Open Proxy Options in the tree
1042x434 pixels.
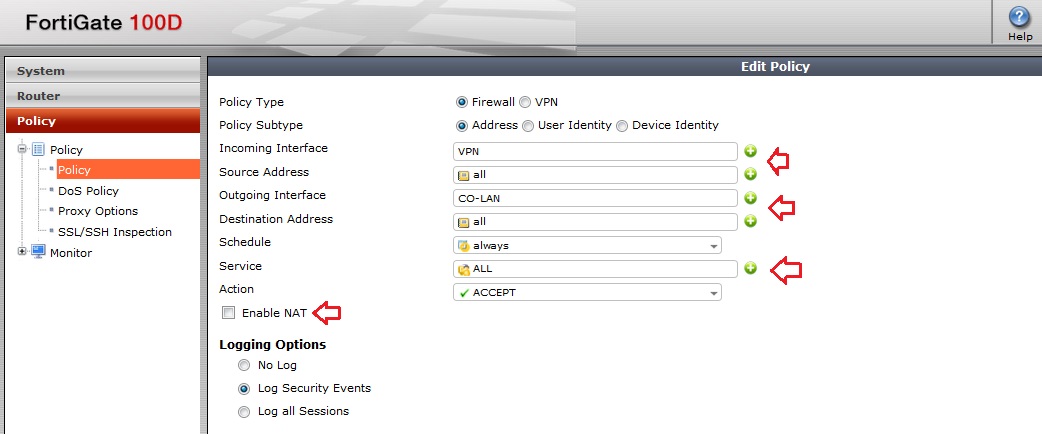(98, 211)
